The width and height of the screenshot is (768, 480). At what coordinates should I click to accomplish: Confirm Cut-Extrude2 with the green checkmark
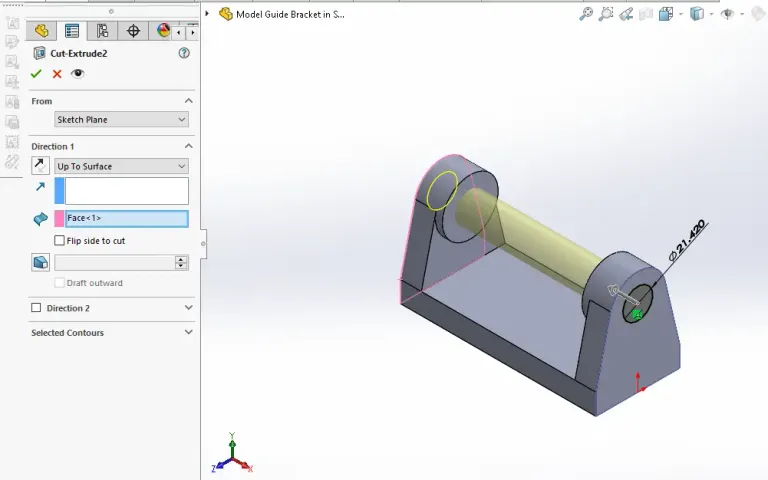point(37,74)
